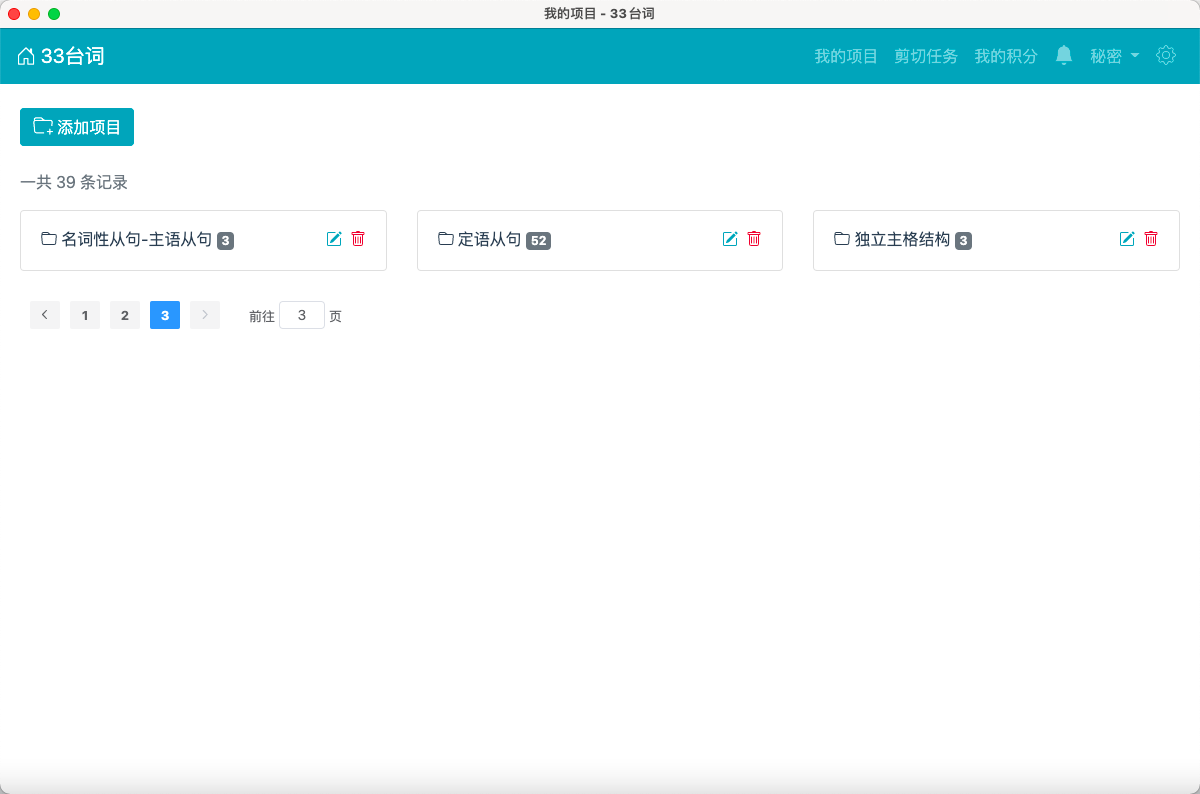Viewport: 1200px width, 794px height.
Task: Click folder icon of 独立主格结构 card
Action: pyautogui.click(x=842, y=238)
